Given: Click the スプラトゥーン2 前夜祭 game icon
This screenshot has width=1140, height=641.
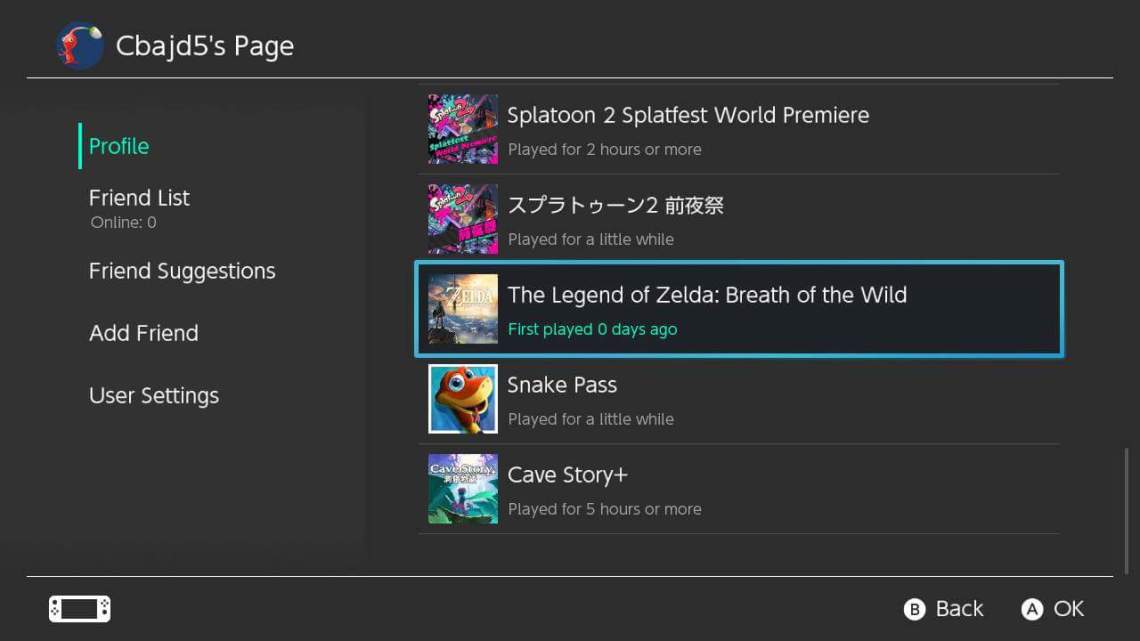Looking at the screenshot, I should click(x=462, y=219).
